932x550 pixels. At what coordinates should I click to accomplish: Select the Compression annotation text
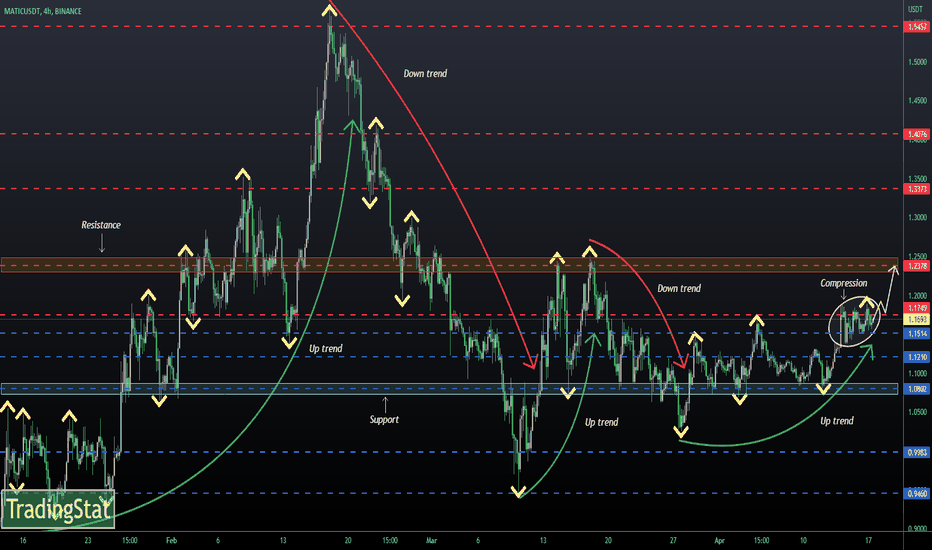[x=843, y=283]
